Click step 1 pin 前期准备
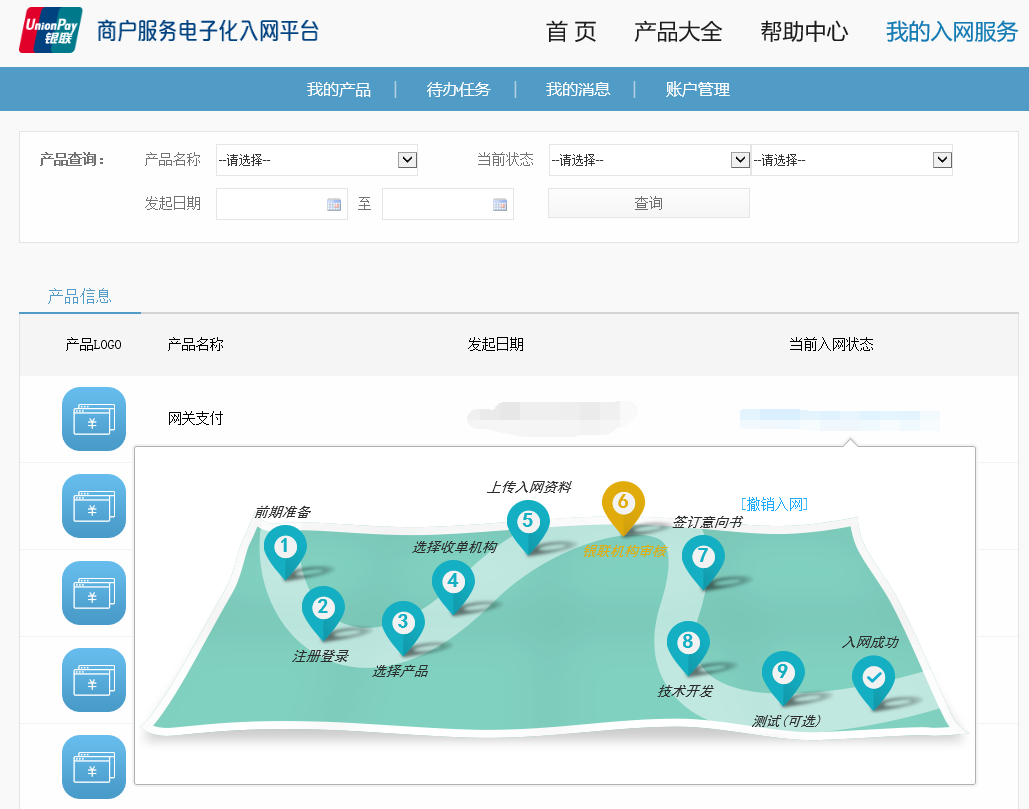1029x809 pixels. point(286,548)
